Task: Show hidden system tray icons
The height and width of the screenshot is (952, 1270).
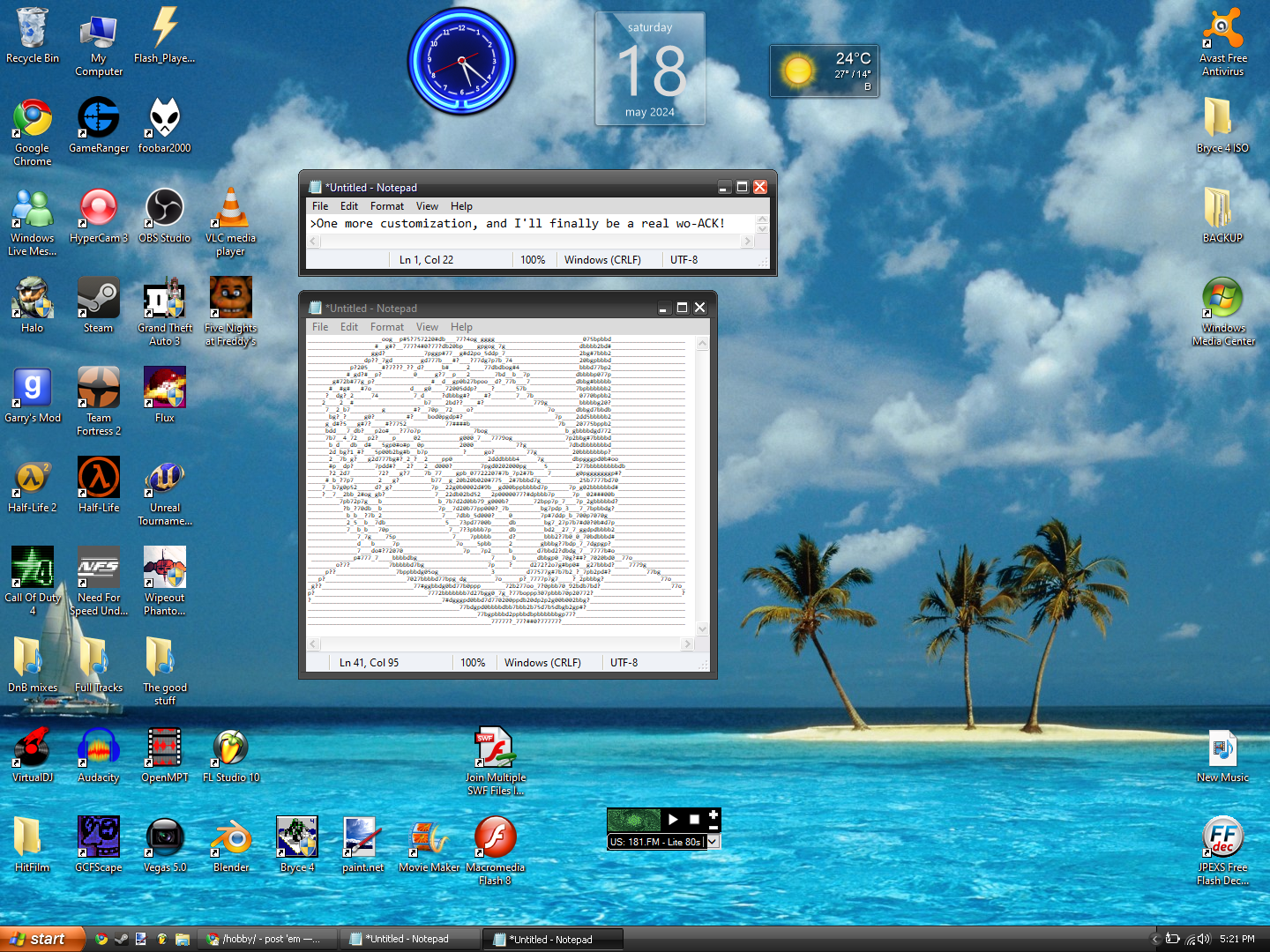Action: pyautogui.click(x=1155, y=939)
